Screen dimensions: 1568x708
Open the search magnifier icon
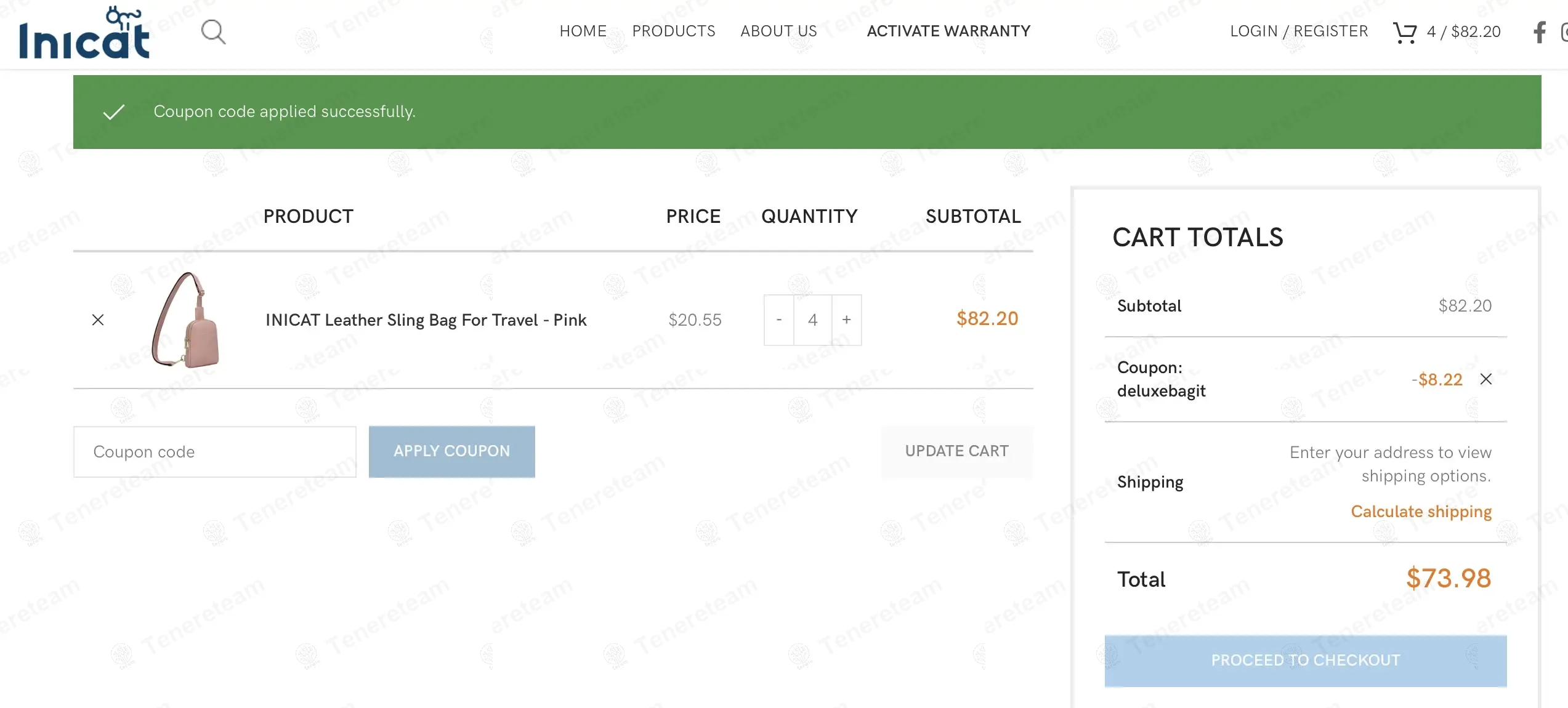click(x=213, y=31)
